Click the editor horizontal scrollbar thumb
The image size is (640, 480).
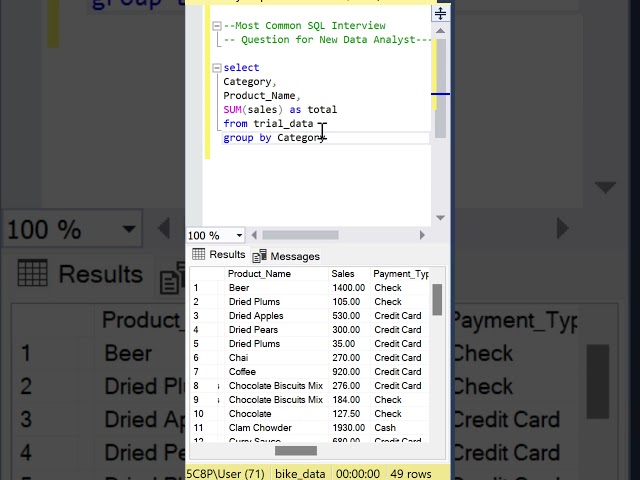[x=300, y=235]
